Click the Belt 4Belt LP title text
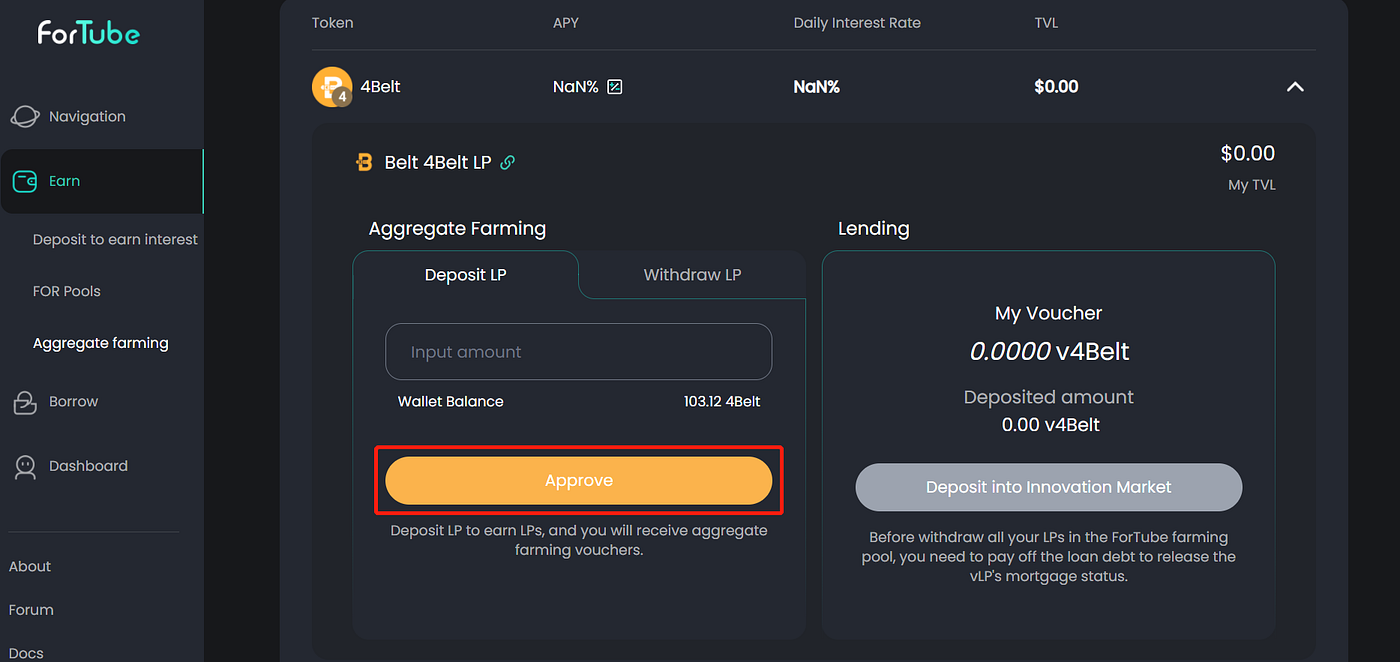Viewport: 1400px width, 662px height. tap(438, 162)
